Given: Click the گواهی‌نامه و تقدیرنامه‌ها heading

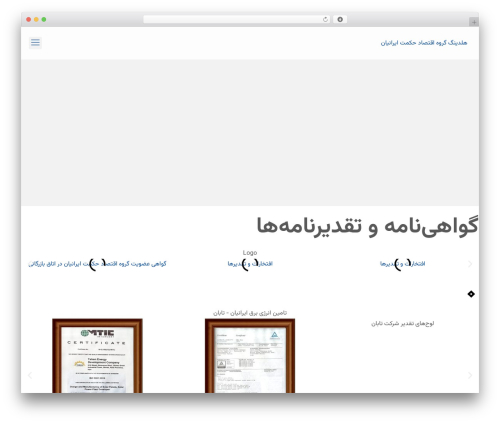Looking at the screenshot, I should (x=367, y=226).
